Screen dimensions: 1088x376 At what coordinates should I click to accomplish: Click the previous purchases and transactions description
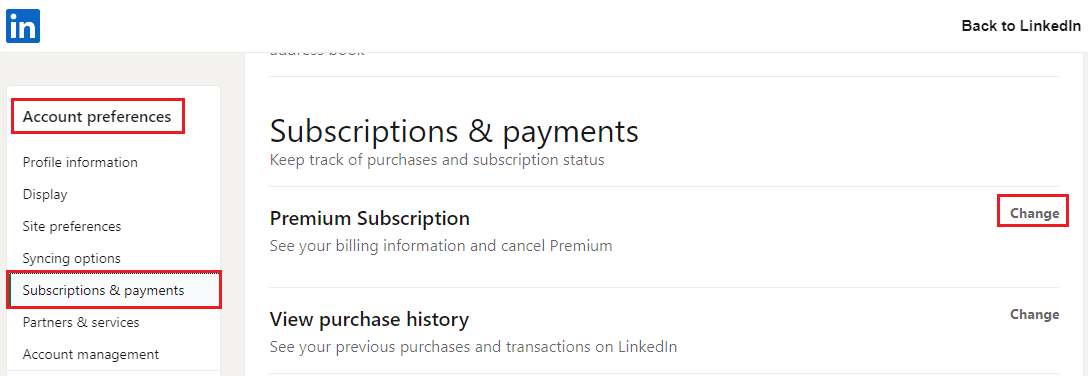[473, 346]
